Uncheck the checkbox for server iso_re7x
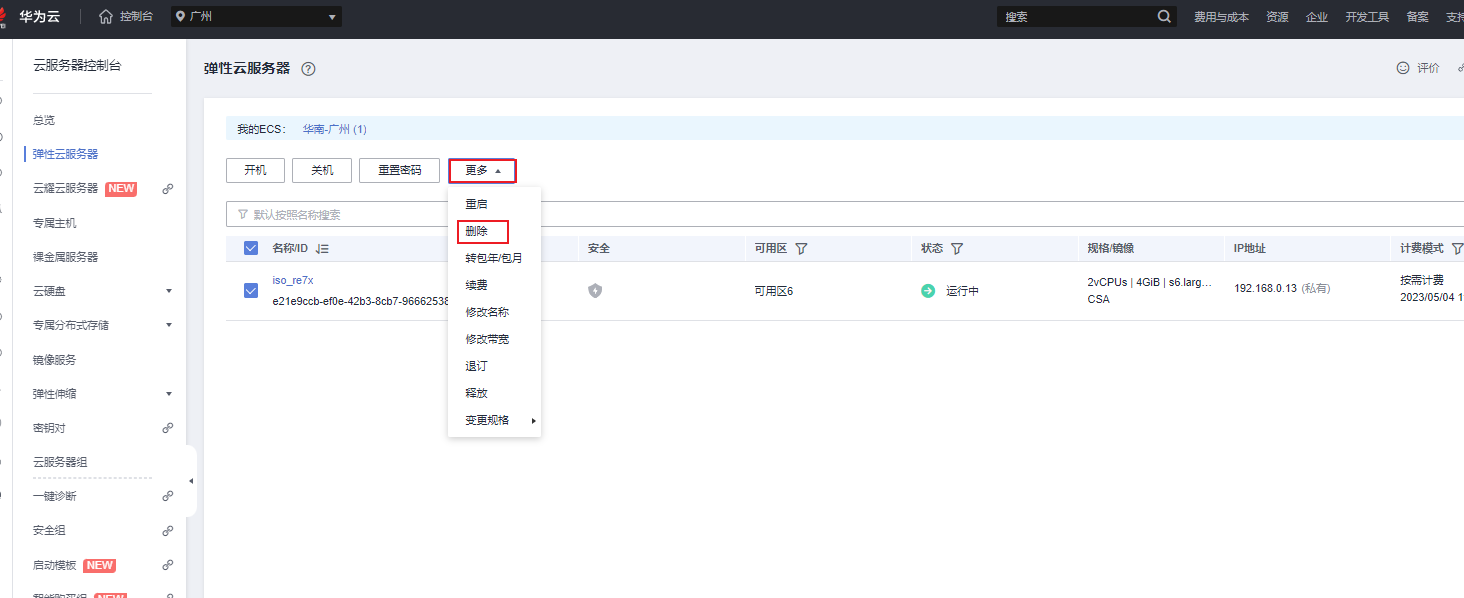 click(250, 290)
